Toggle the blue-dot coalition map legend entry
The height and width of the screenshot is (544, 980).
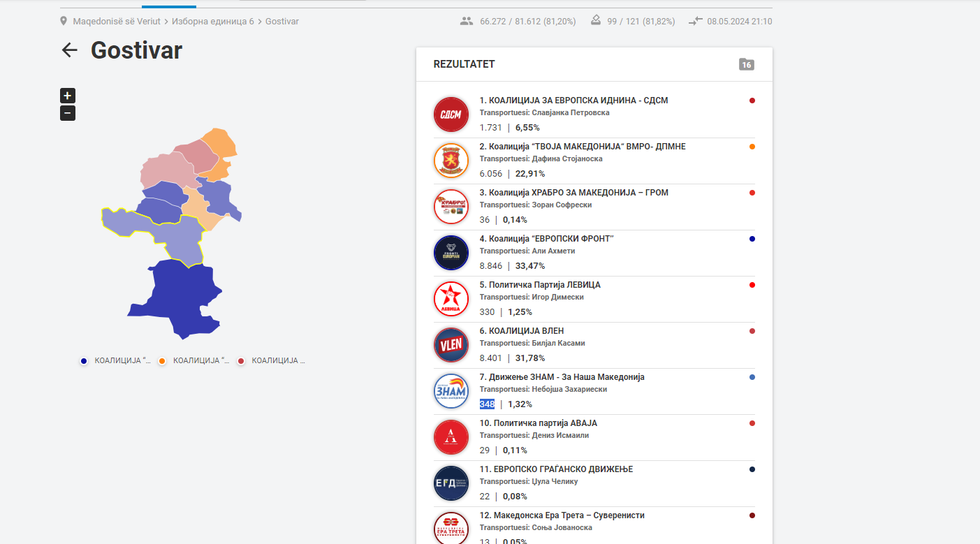coord(115,361)
